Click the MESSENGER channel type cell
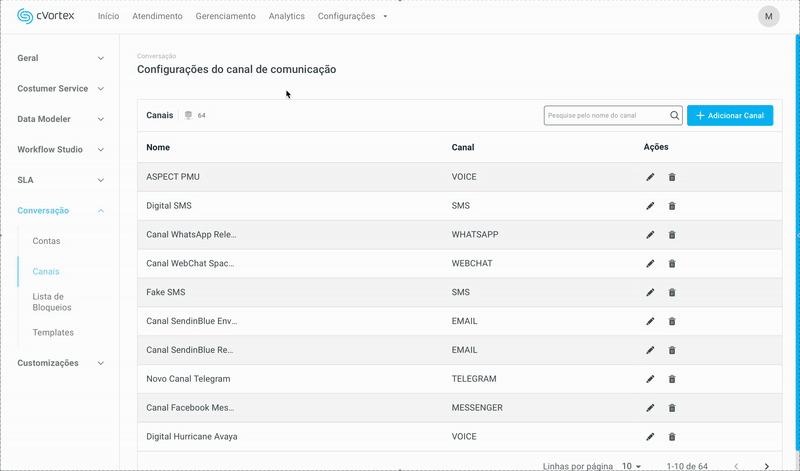 (x=477, y=408)
